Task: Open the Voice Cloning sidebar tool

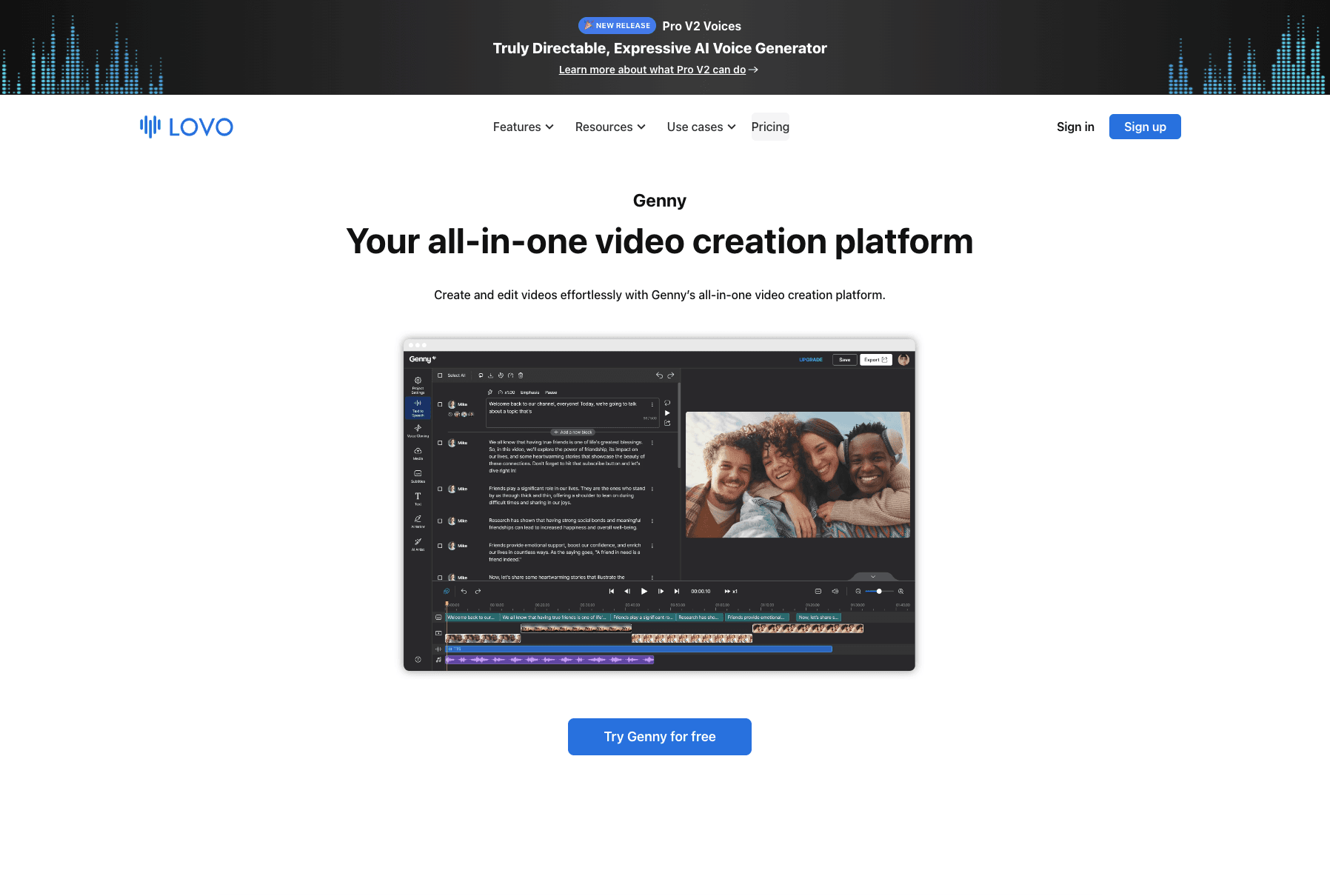Action: (x=418, y=430)
